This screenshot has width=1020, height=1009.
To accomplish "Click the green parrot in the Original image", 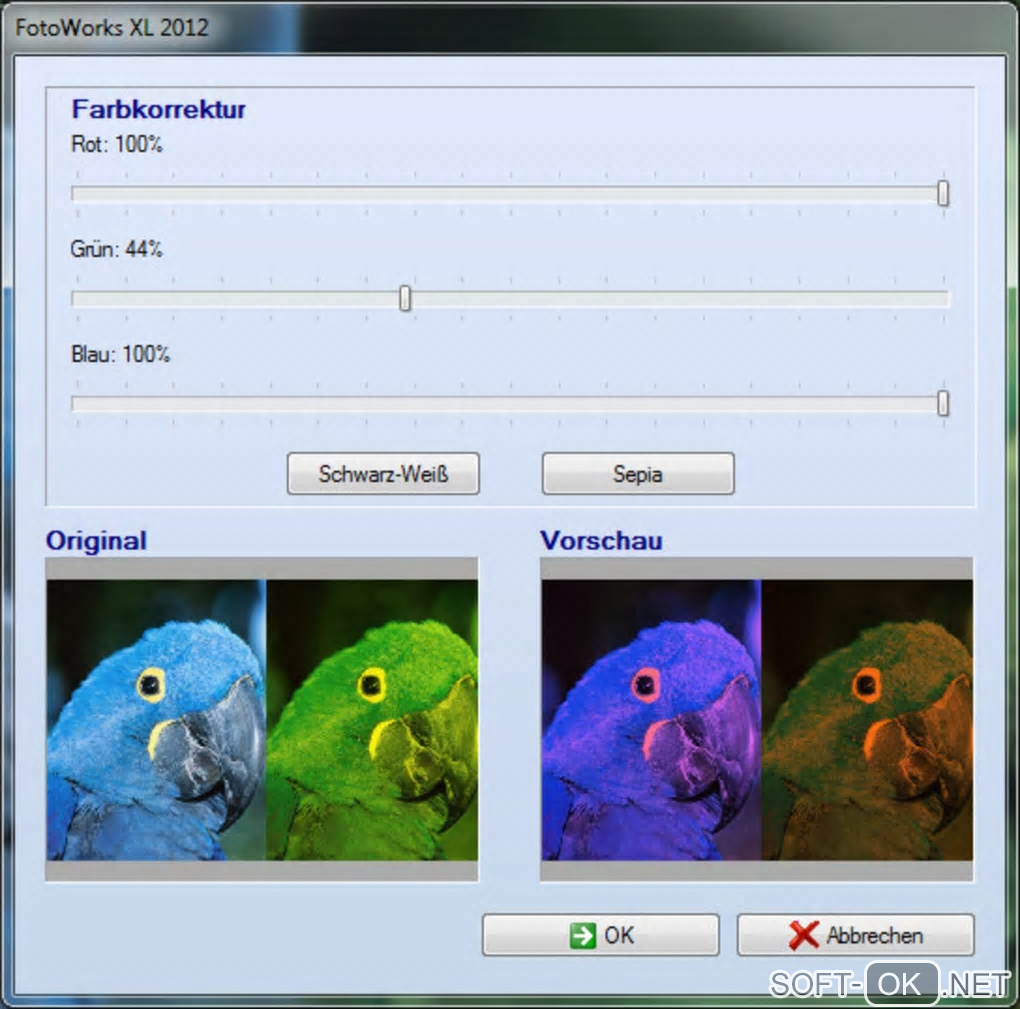I will coord(372,720).
